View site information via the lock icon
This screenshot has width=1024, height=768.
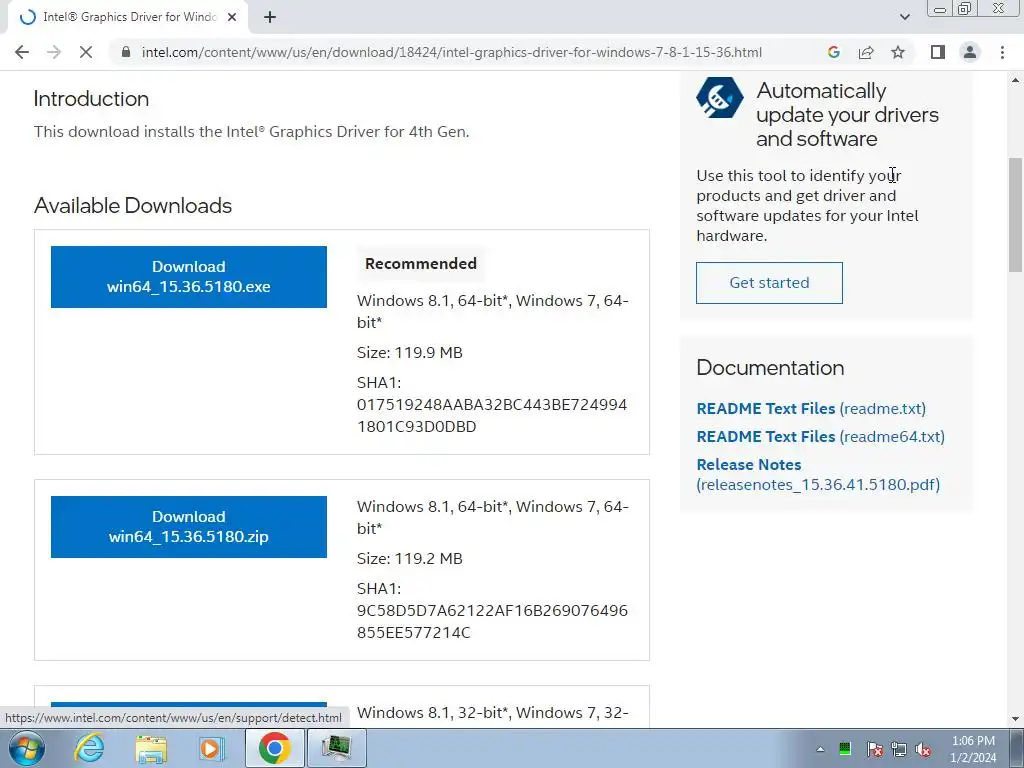point(126,52)
